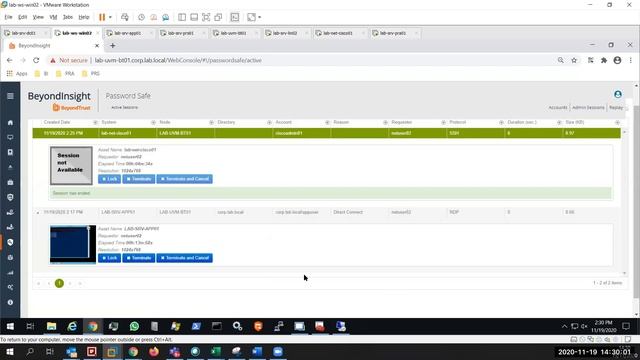The width and height of the screenshot is (640, 360).
Task: Open the VMware Edit menu
Action: pos(22,17)
